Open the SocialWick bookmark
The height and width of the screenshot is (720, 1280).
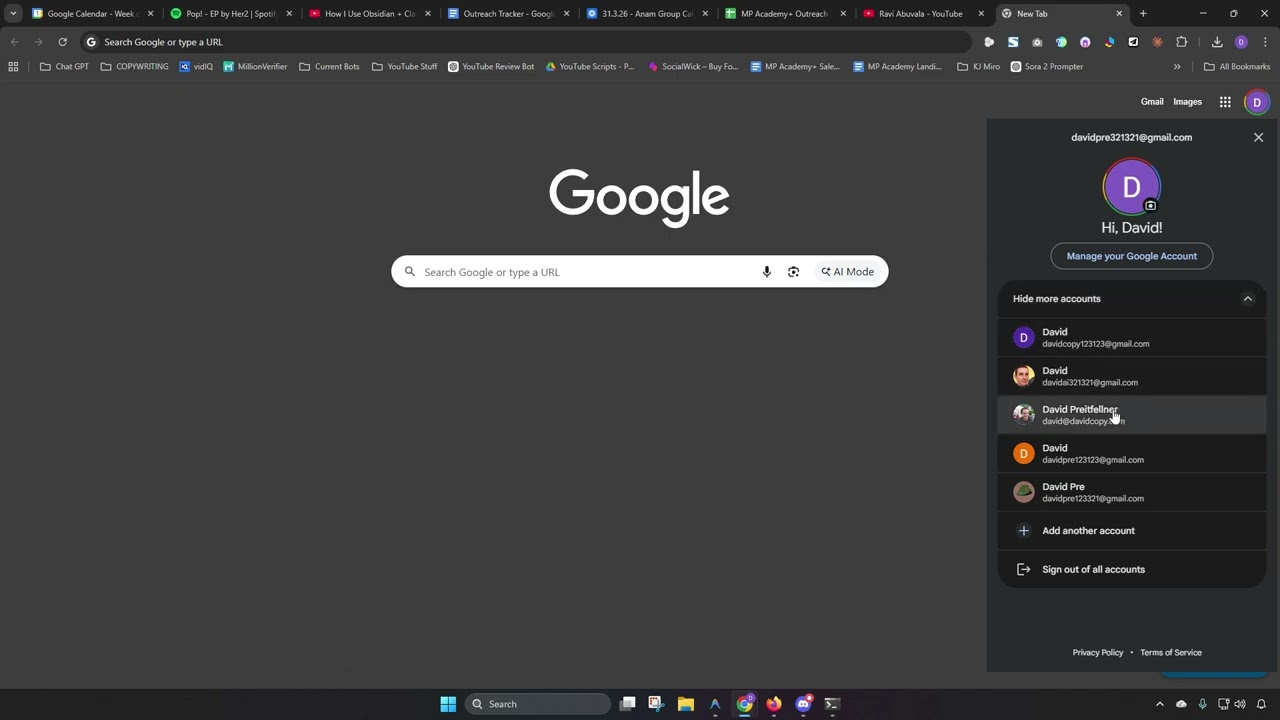pos(693,66)
